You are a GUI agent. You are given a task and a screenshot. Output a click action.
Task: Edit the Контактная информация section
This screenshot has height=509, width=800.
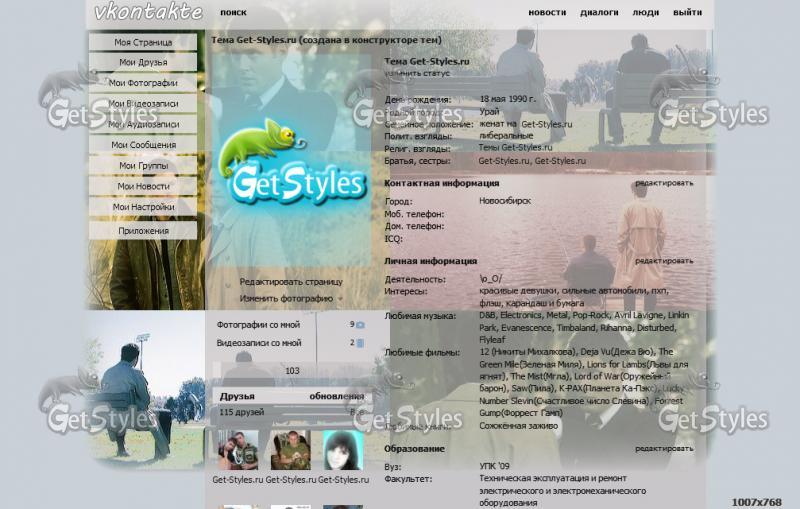coord(663,184)
